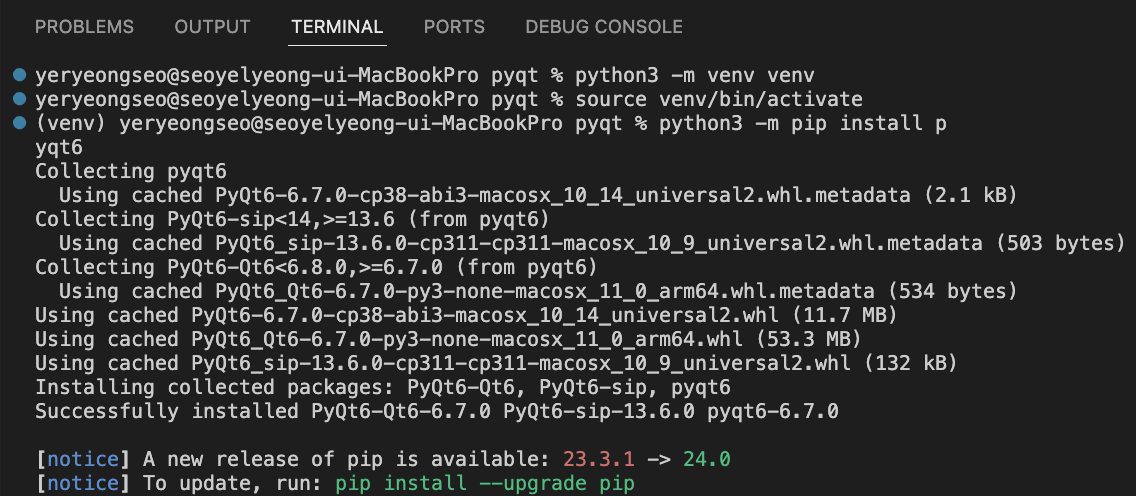Select the TERMINAL tab
Image resolution: width=1136 pixels, height=496 pixels.
coord(337,28)
